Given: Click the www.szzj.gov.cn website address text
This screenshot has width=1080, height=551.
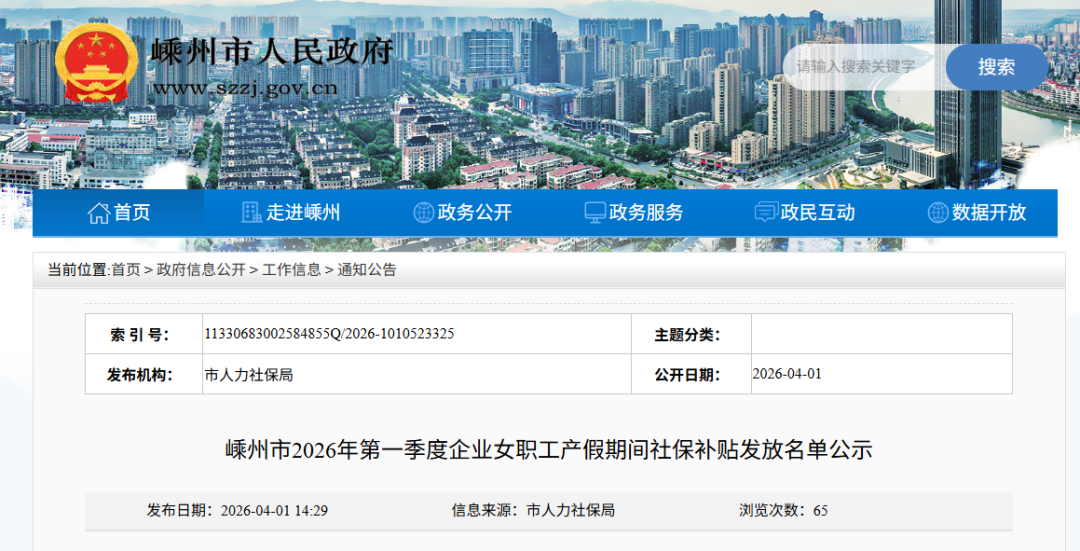Looking at the screenshot, I should 245,87.
